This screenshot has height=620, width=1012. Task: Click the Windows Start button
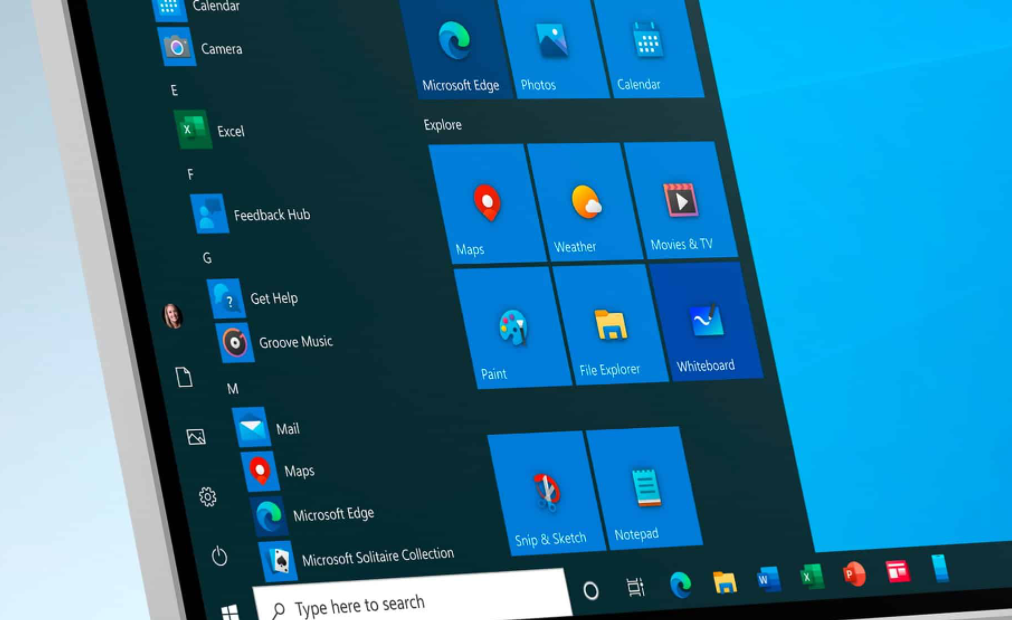point(230,612)
